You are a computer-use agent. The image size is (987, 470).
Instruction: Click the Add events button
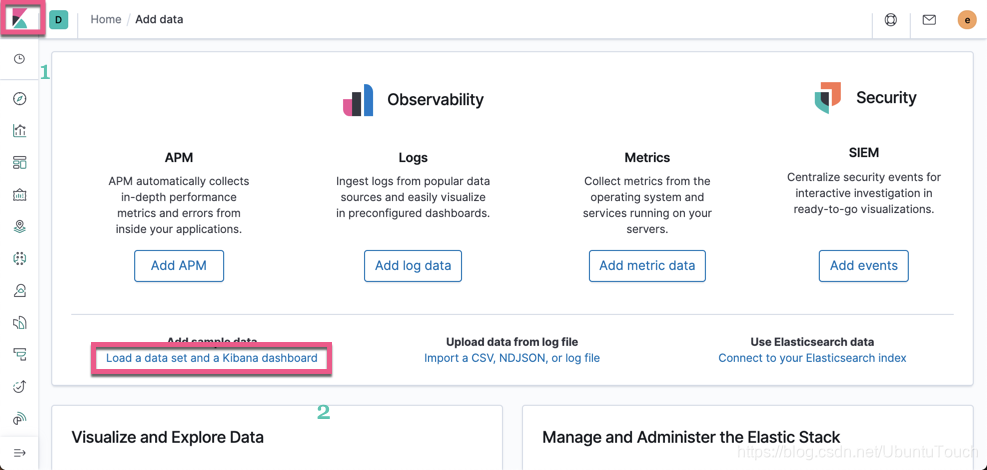(x=863, y=266)
